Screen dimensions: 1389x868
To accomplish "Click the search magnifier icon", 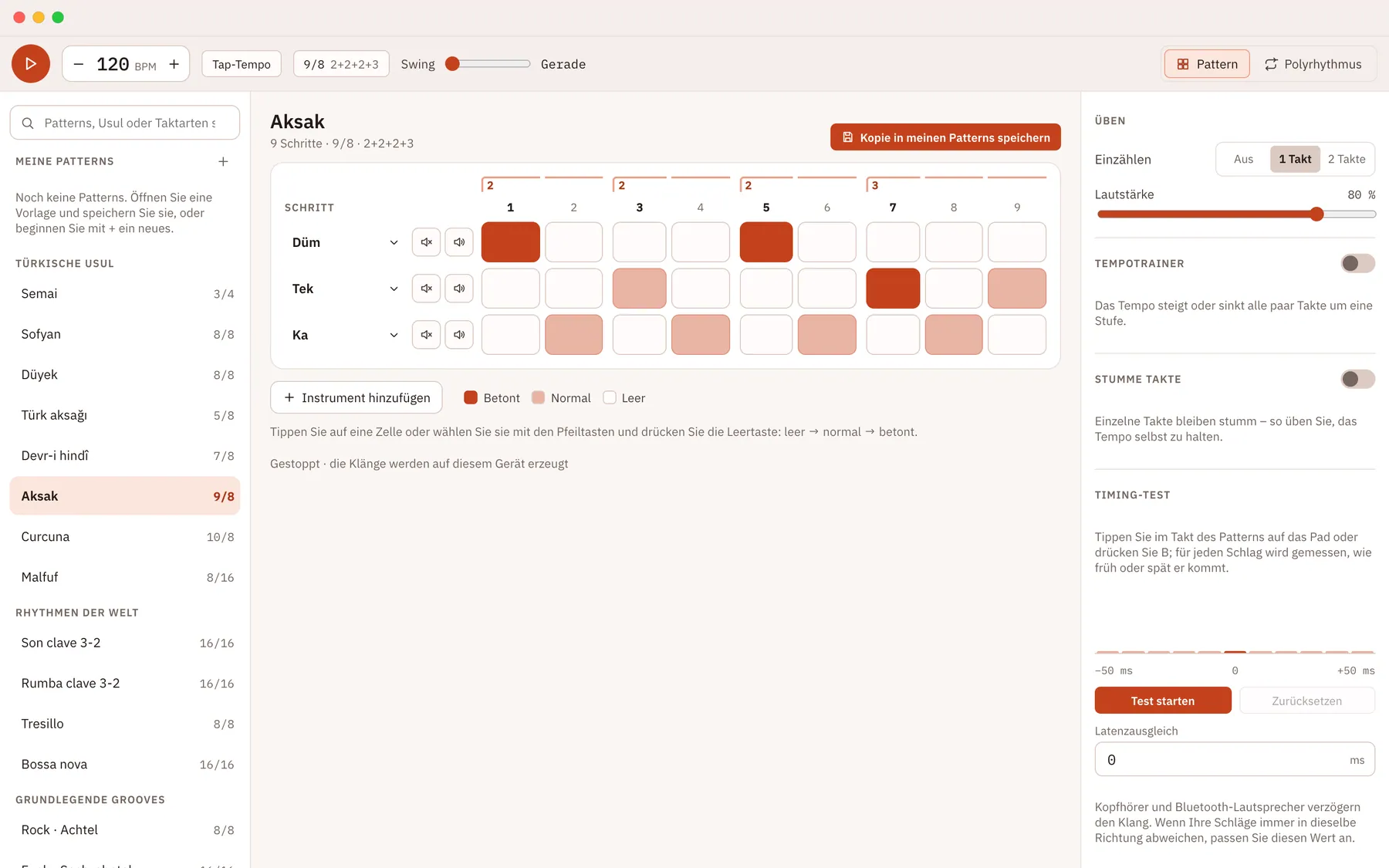I will [x=28, y=123].
